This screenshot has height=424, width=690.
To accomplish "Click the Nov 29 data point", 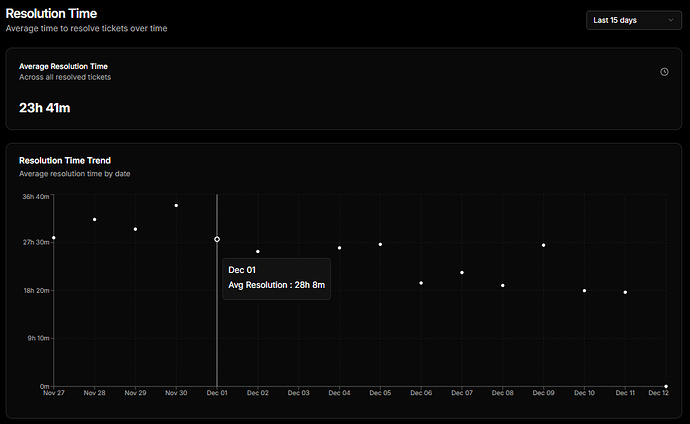I will click(135, 229).
